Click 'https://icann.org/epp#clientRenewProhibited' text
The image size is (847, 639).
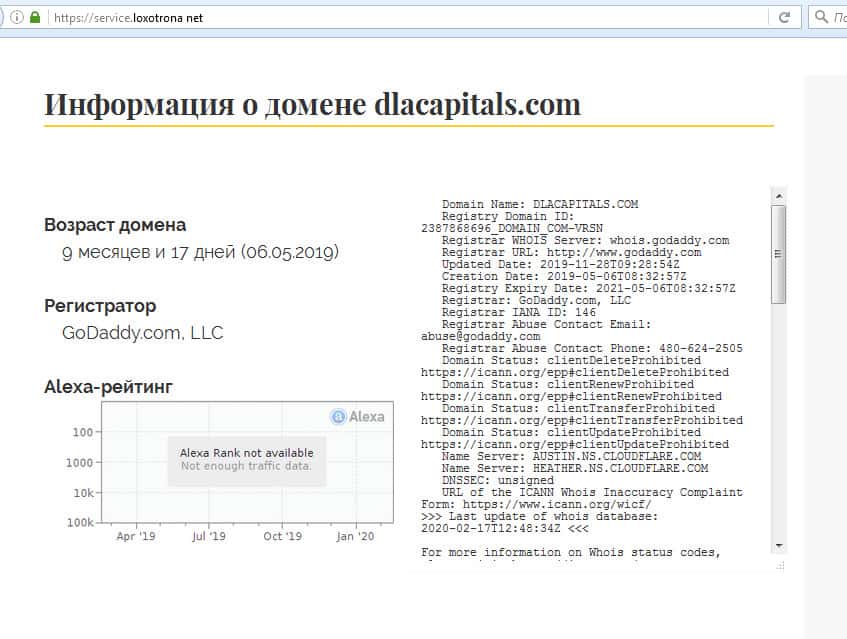572,396
